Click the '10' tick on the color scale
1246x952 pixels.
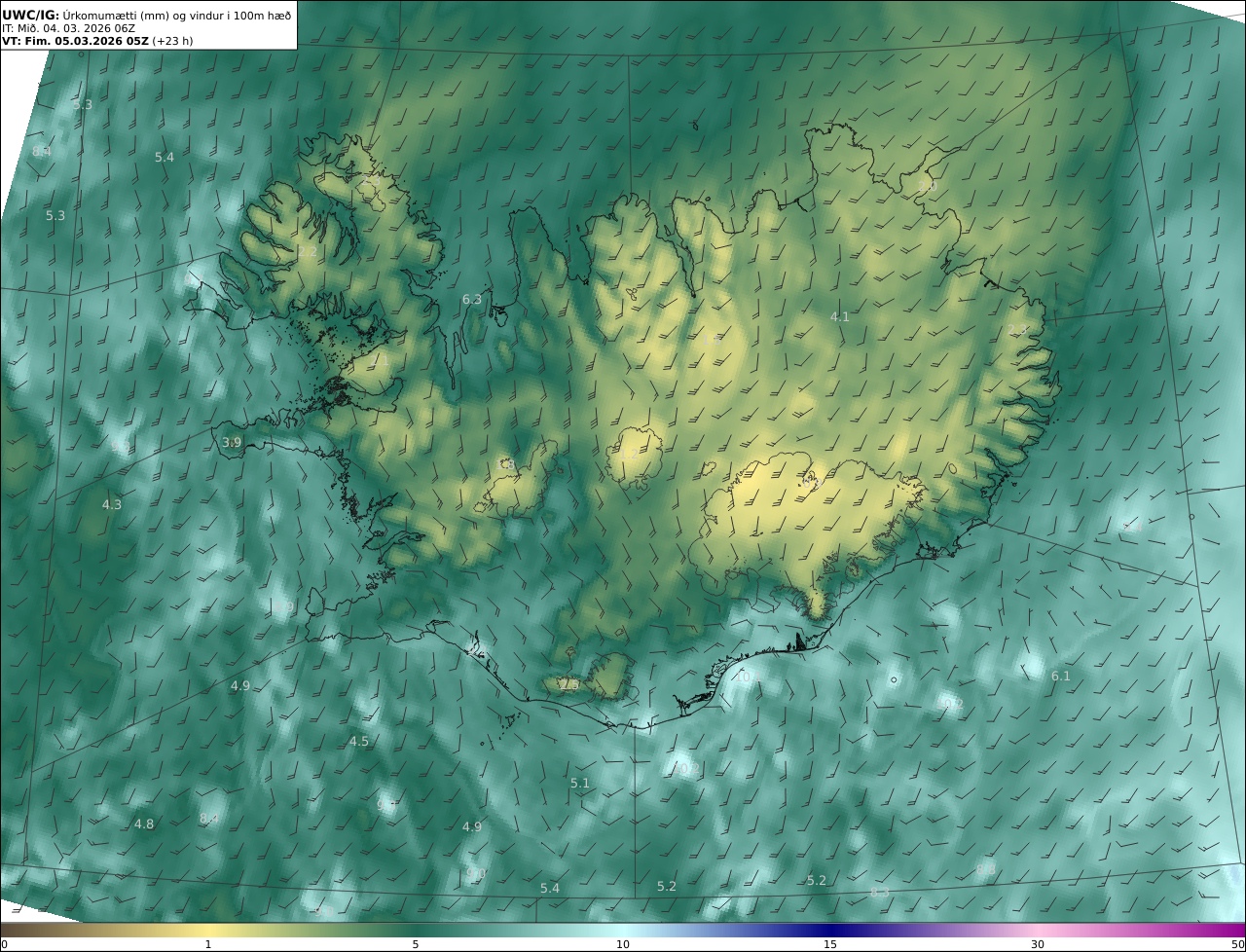623,944
